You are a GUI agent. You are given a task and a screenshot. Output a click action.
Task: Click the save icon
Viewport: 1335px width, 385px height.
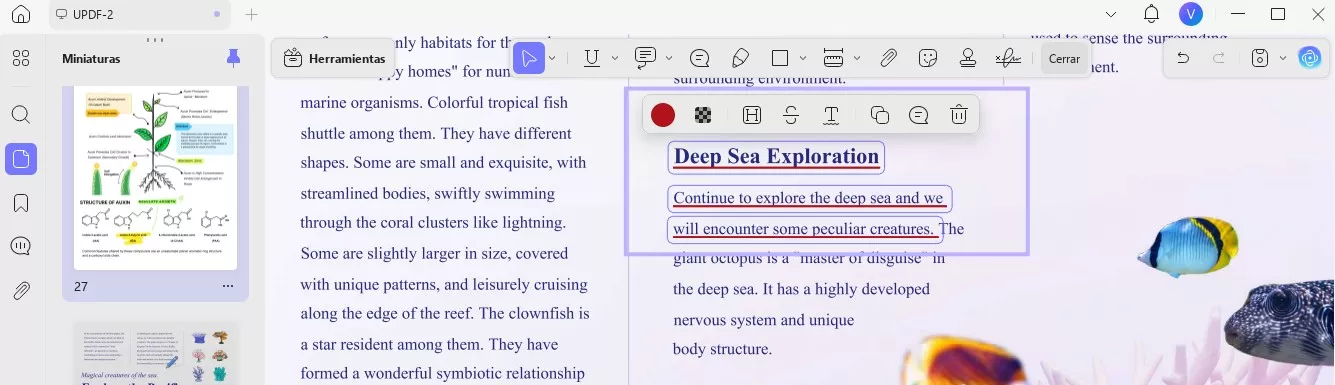coord(1261,58)
